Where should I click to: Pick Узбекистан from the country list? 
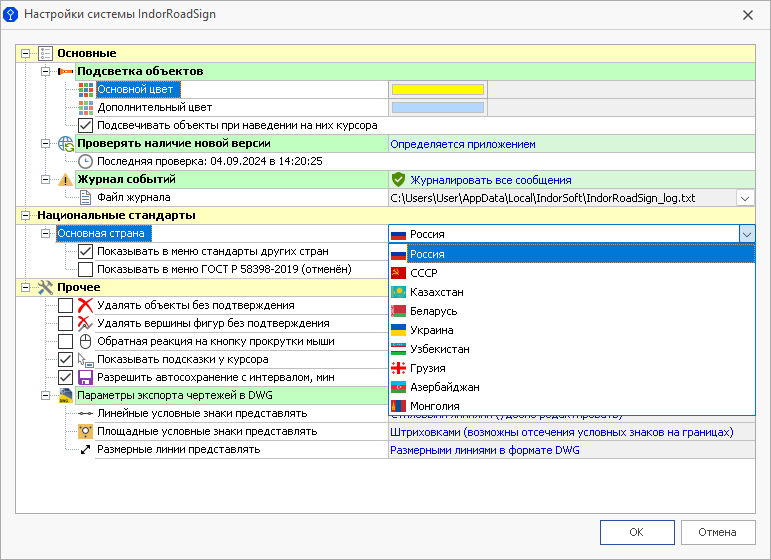[x=572, y=349]
